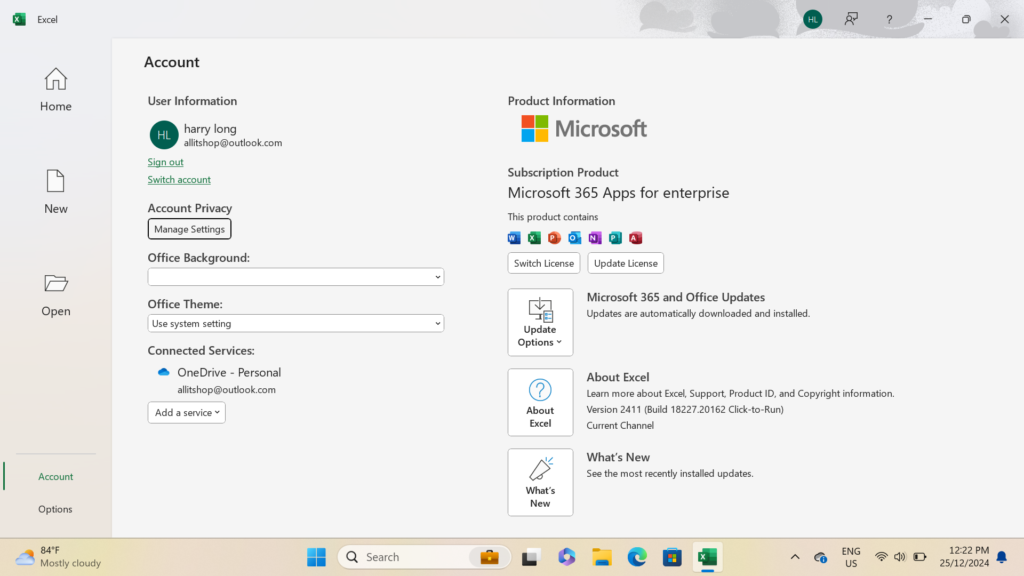Click the Microsoft logo
This screenshot has width=1024, height=576.
coord(584,129)
